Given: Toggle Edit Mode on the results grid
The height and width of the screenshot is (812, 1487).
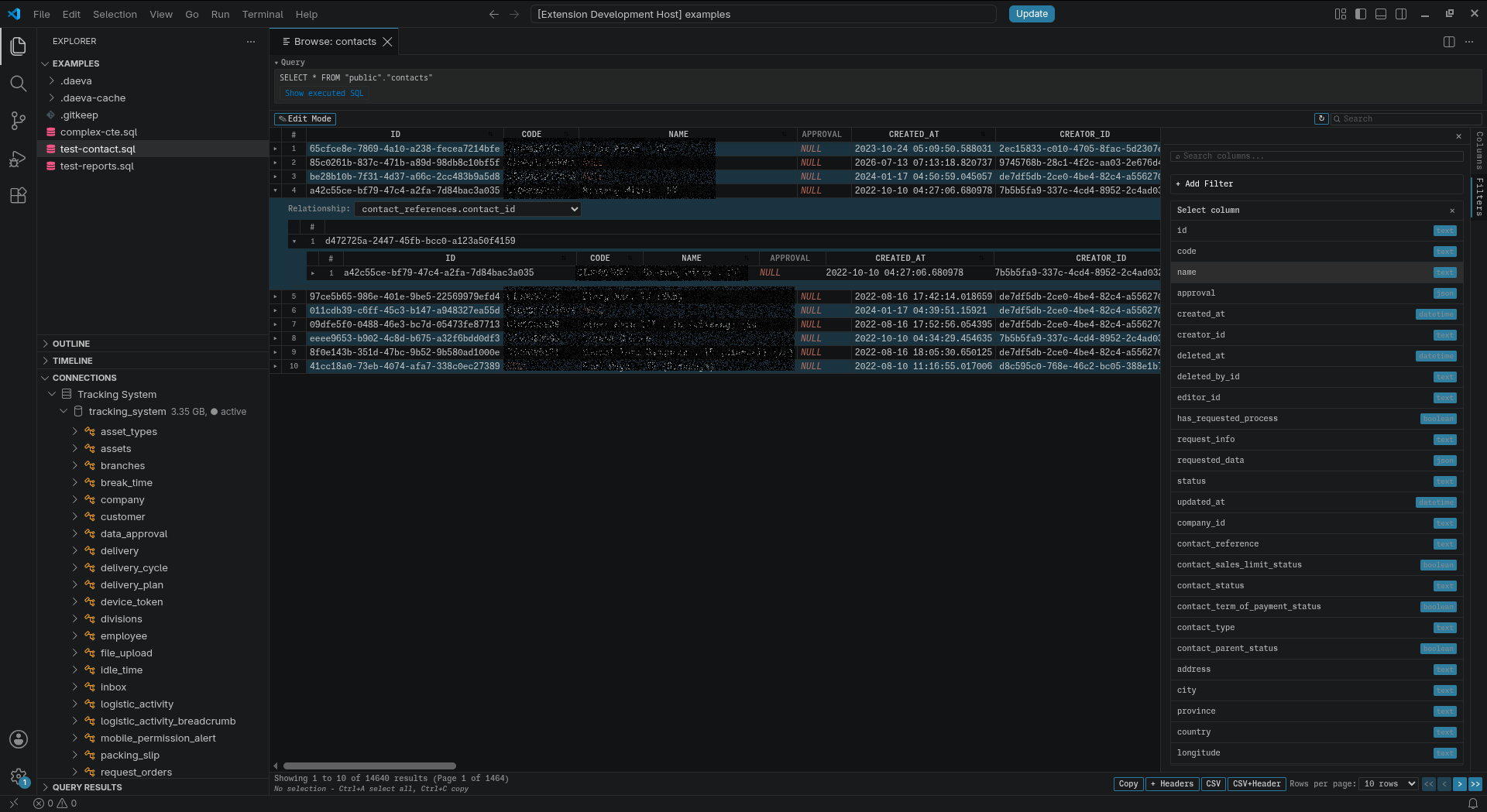Looking at the screenshot, I should click(x=305, y=119).
